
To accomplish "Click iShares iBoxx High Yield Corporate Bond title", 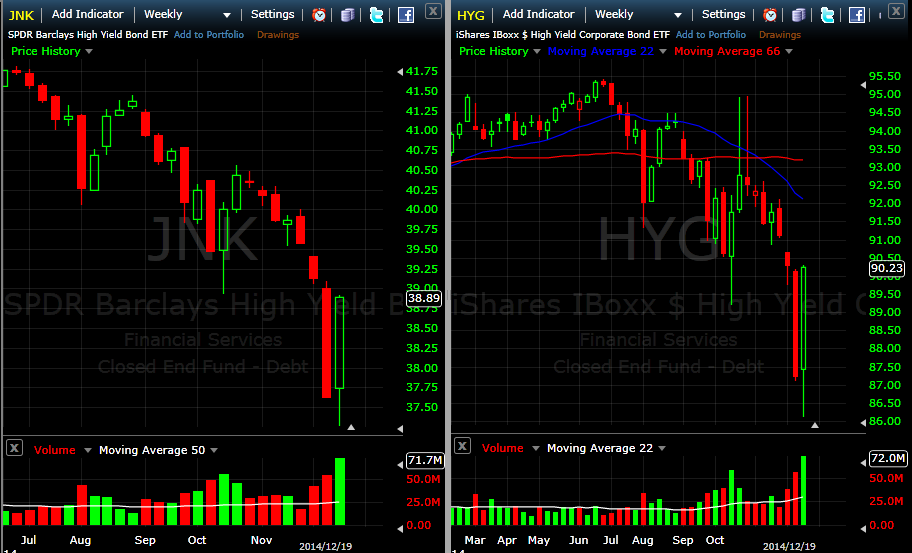I will [562, 34].
